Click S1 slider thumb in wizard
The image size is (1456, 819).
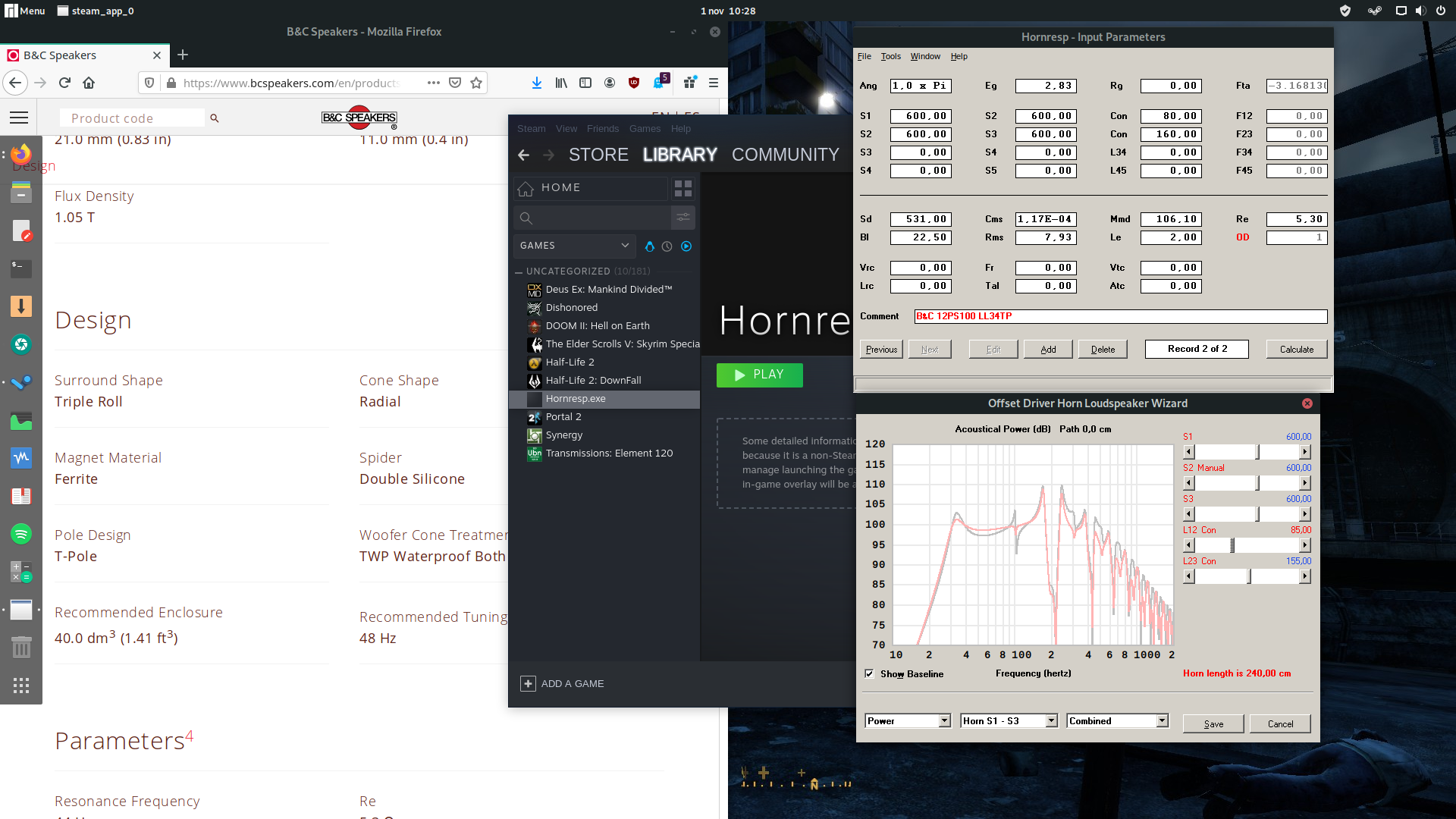click(1257, 452)
